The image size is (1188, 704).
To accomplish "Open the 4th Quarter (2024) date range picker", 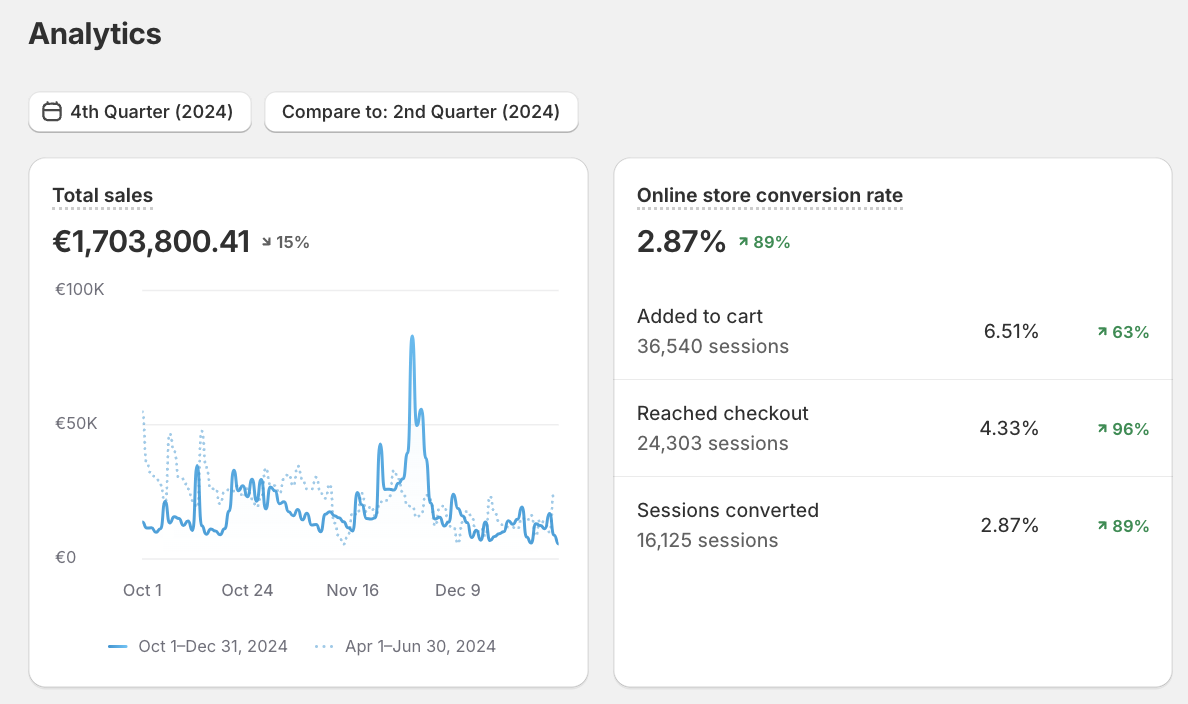I will pos(140,112).
